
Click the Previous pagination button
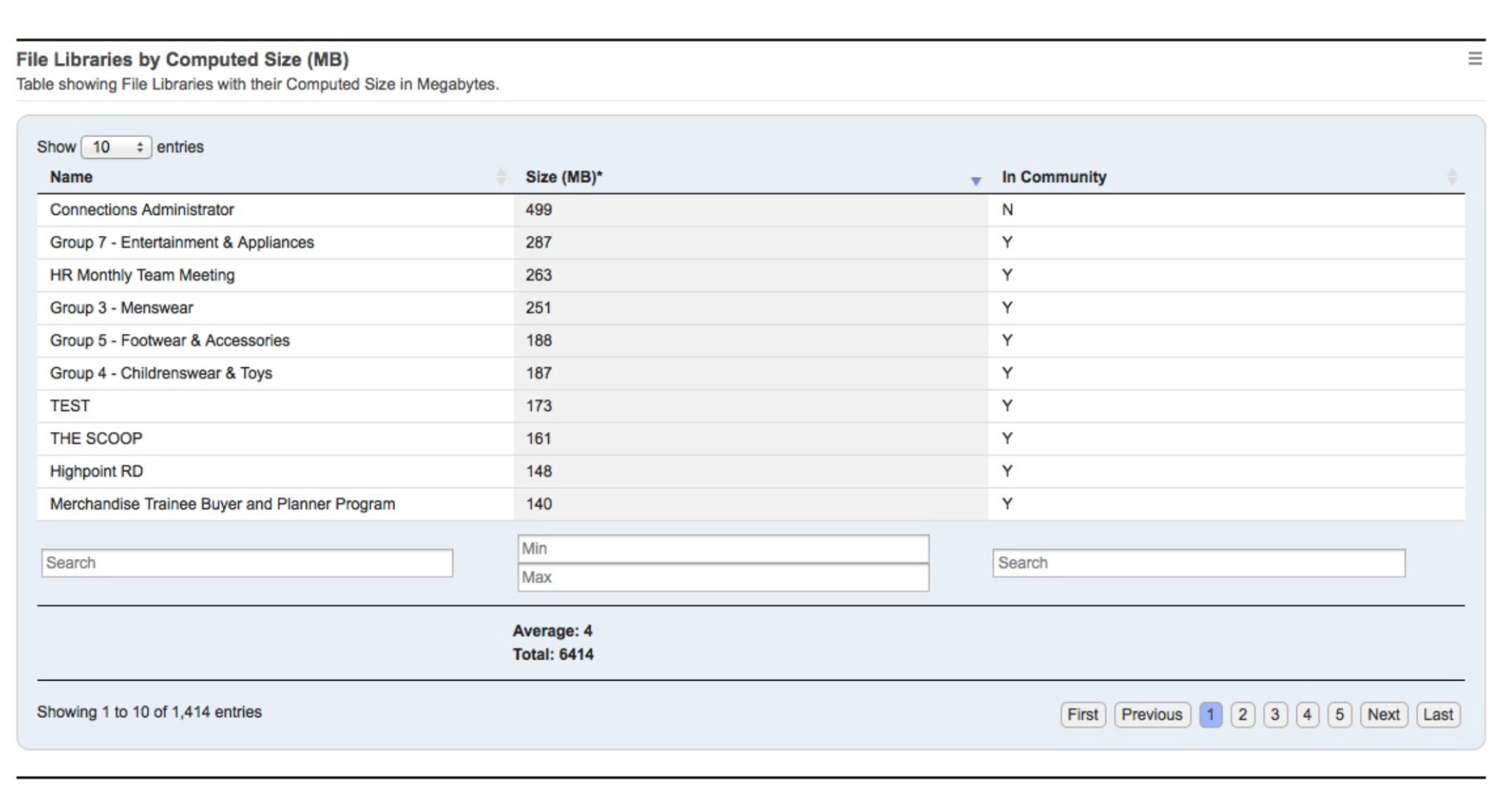pos(1152,714)
